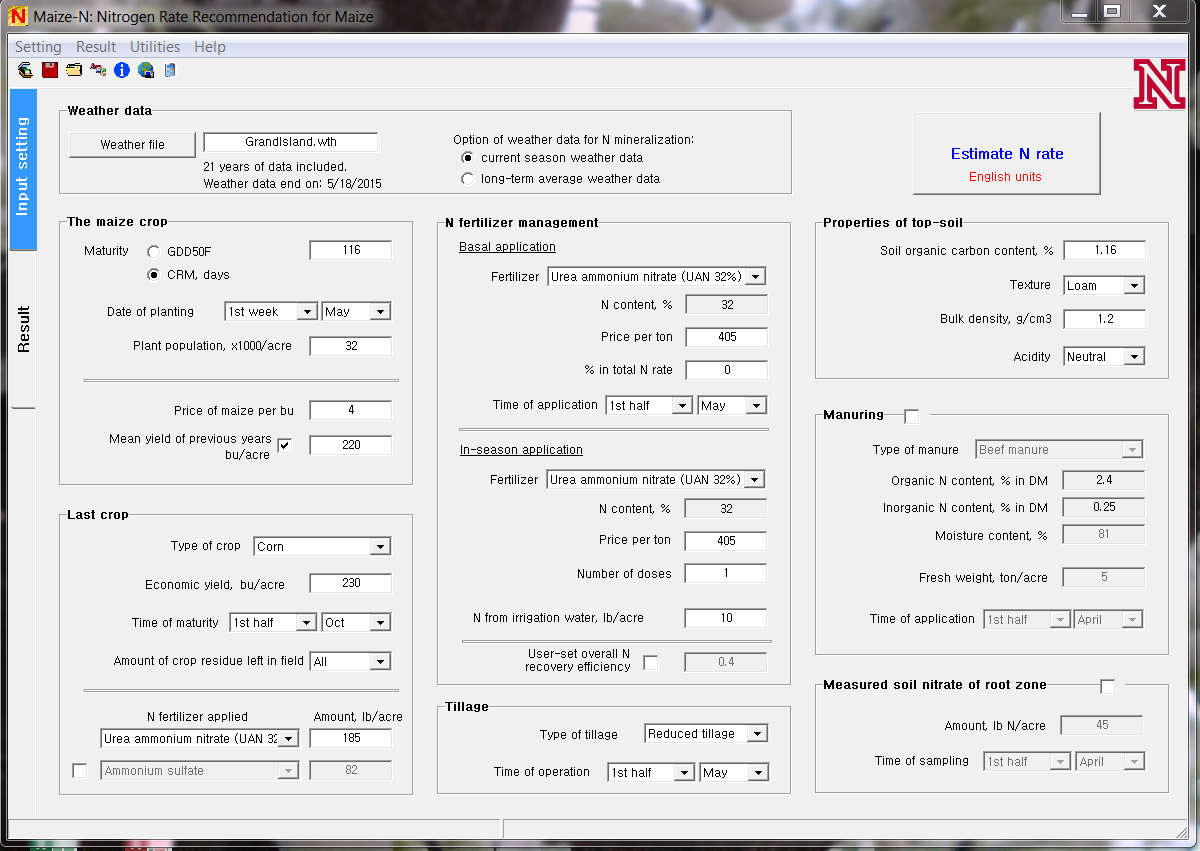Click the calculator icon in toolbar

170,70
